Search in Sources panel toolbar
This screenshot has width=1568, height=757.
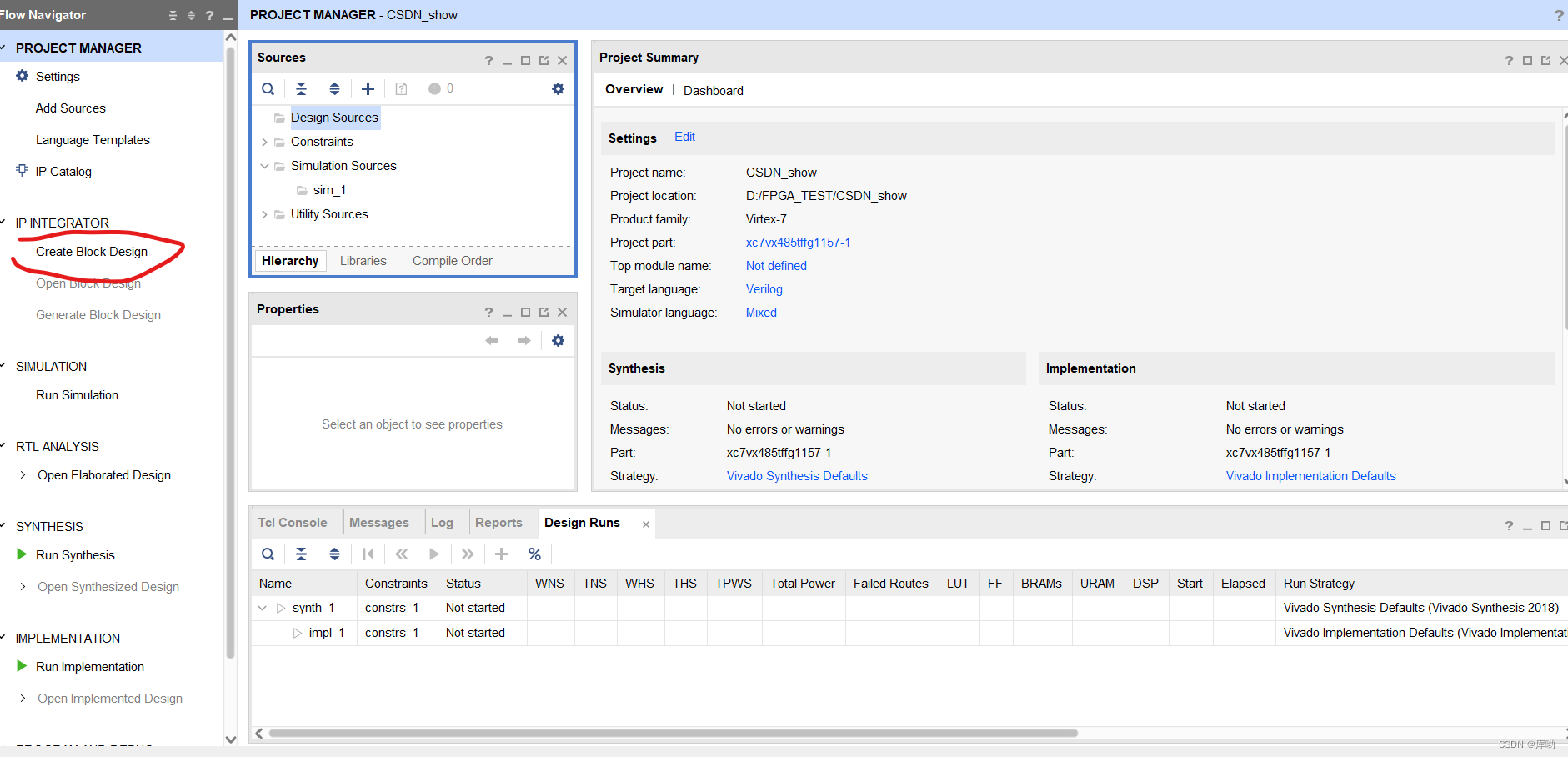[268, 89]
